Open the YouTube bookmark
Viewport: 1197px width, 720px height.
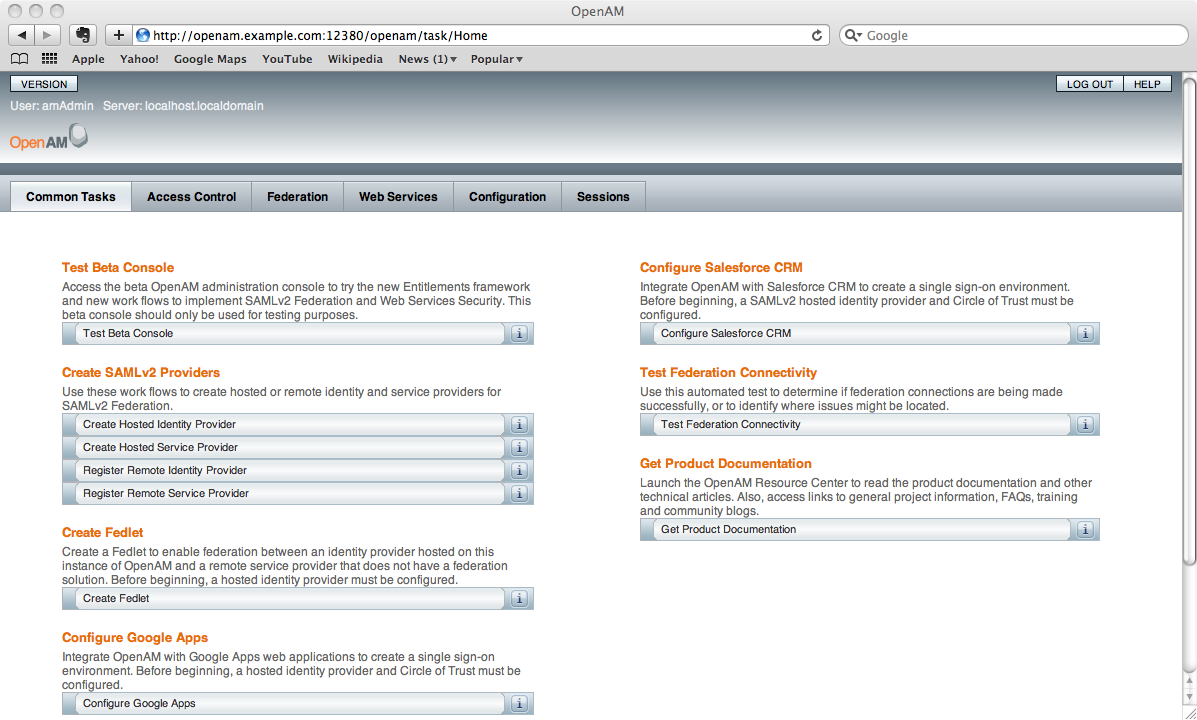(x=287, y=59)
